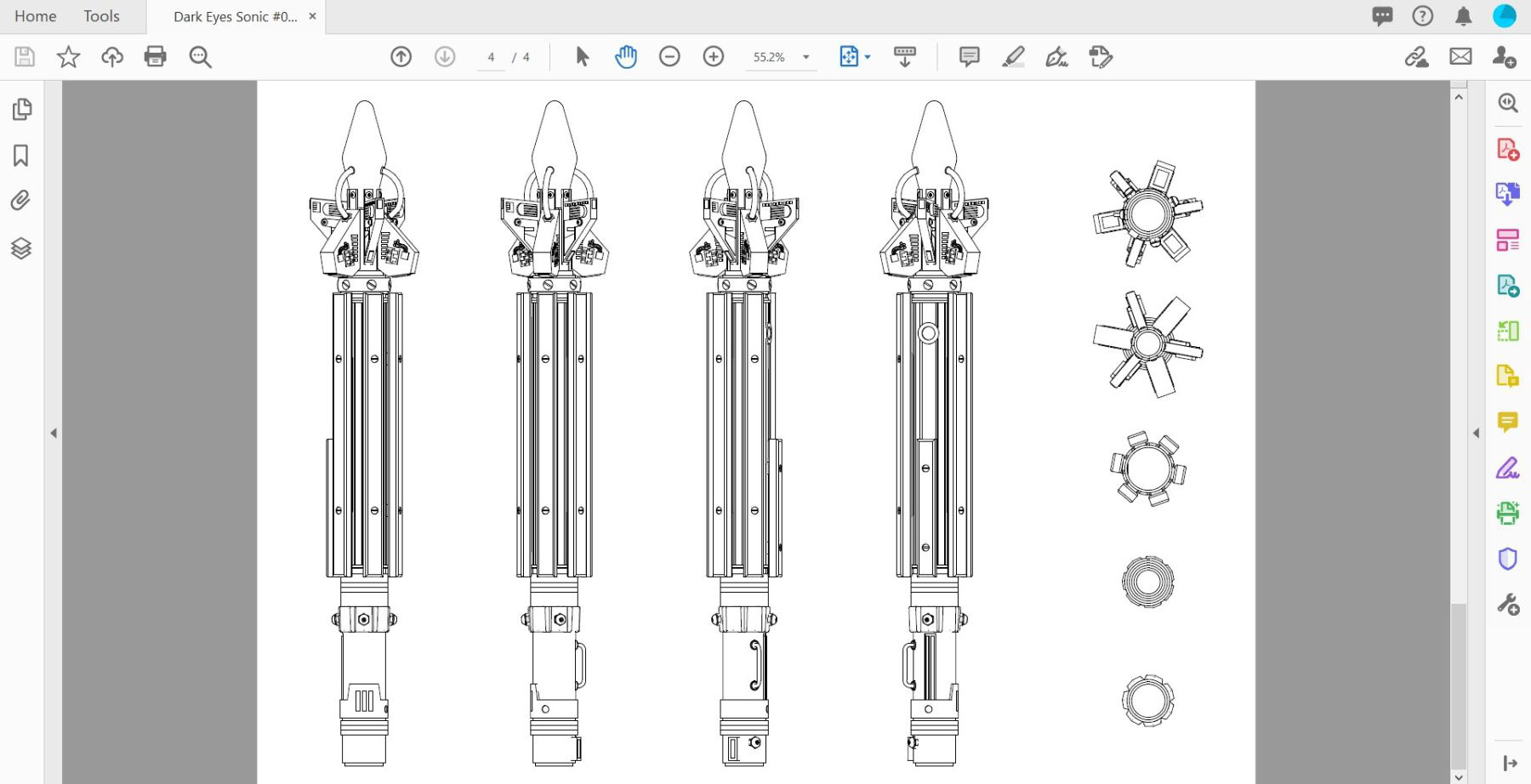
Task: Zoom out with minus button
Action: coord(669,57)
